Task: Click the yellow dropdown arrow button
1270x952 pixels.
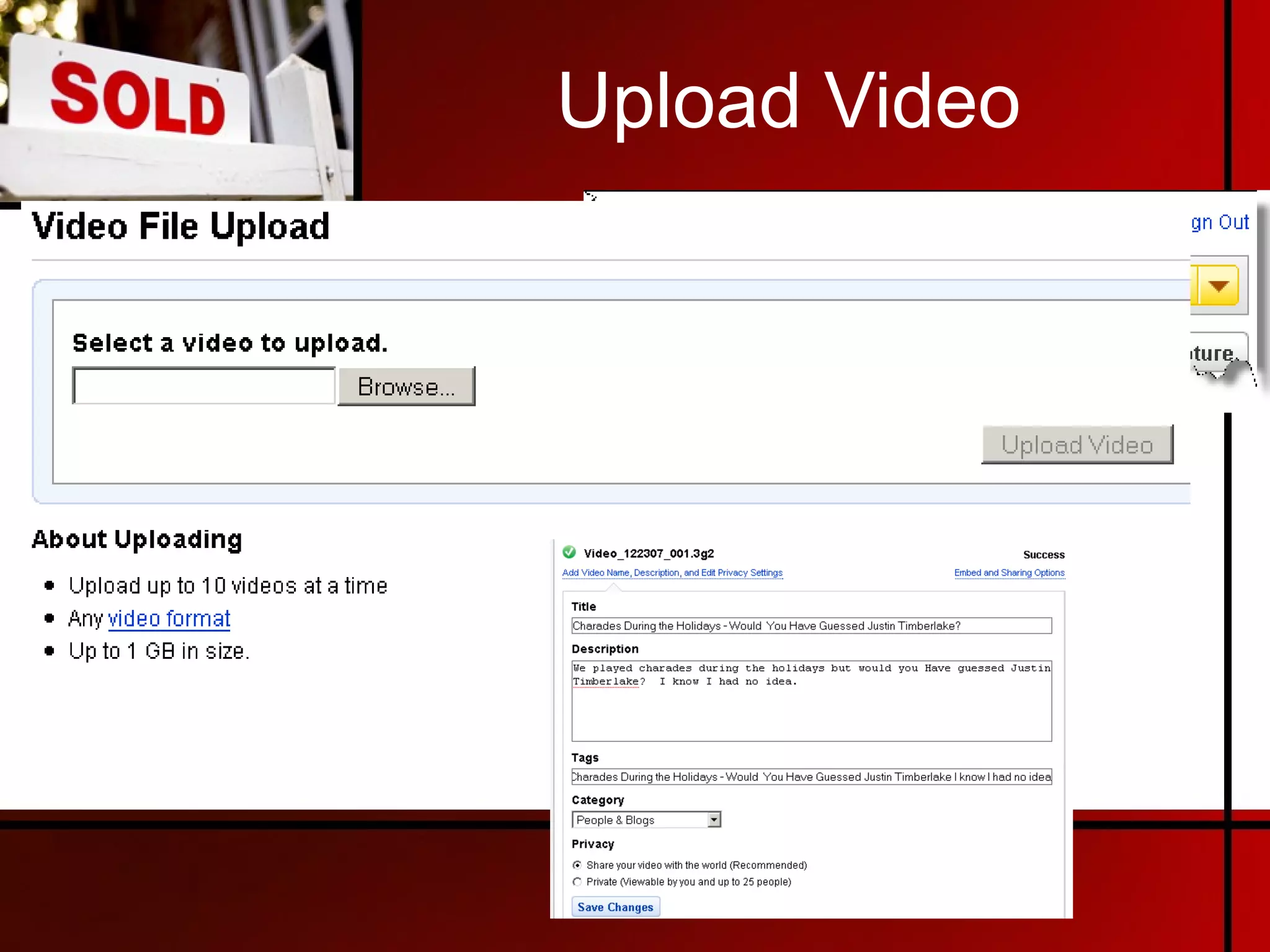Action: coord(1218,286)
